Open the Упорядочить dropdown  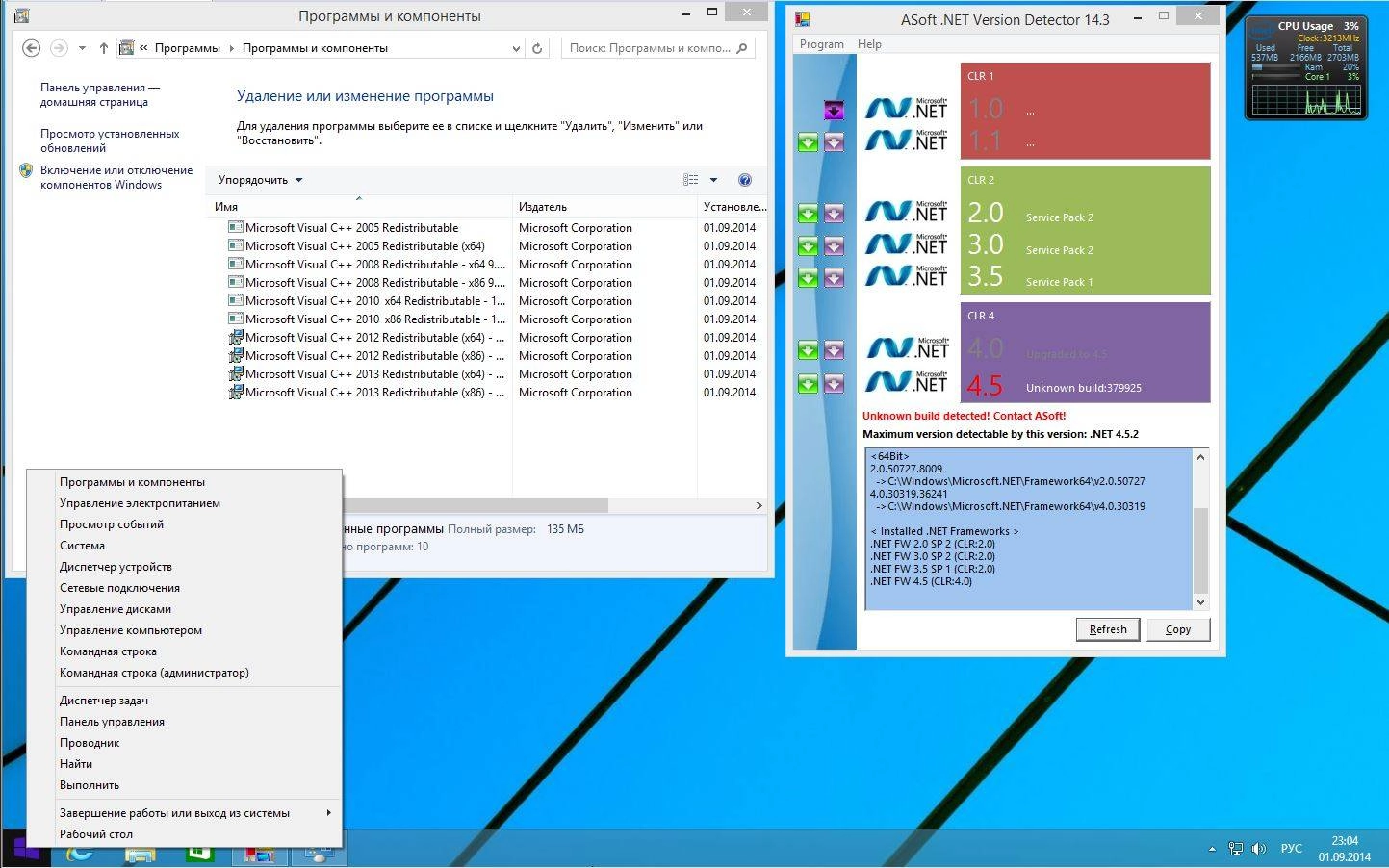tap(260, 180)
